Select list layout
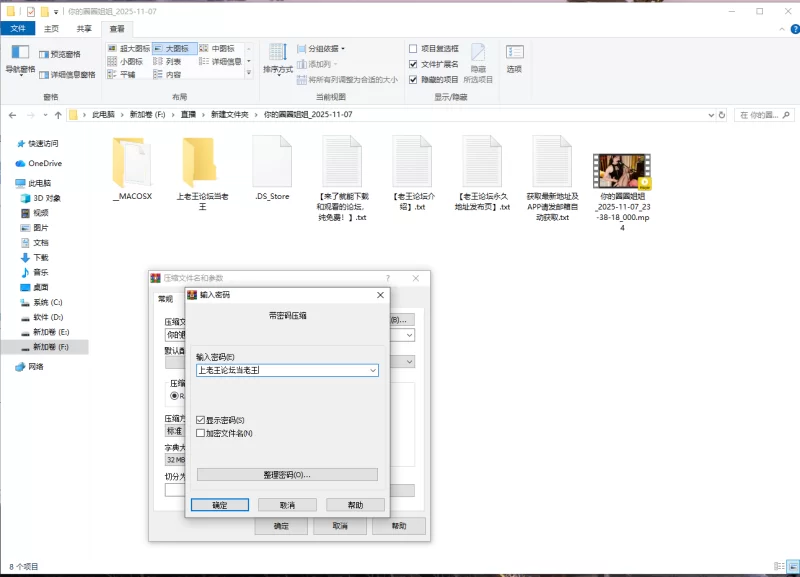This screenshot has height=577, width=800. click(167, 61)
